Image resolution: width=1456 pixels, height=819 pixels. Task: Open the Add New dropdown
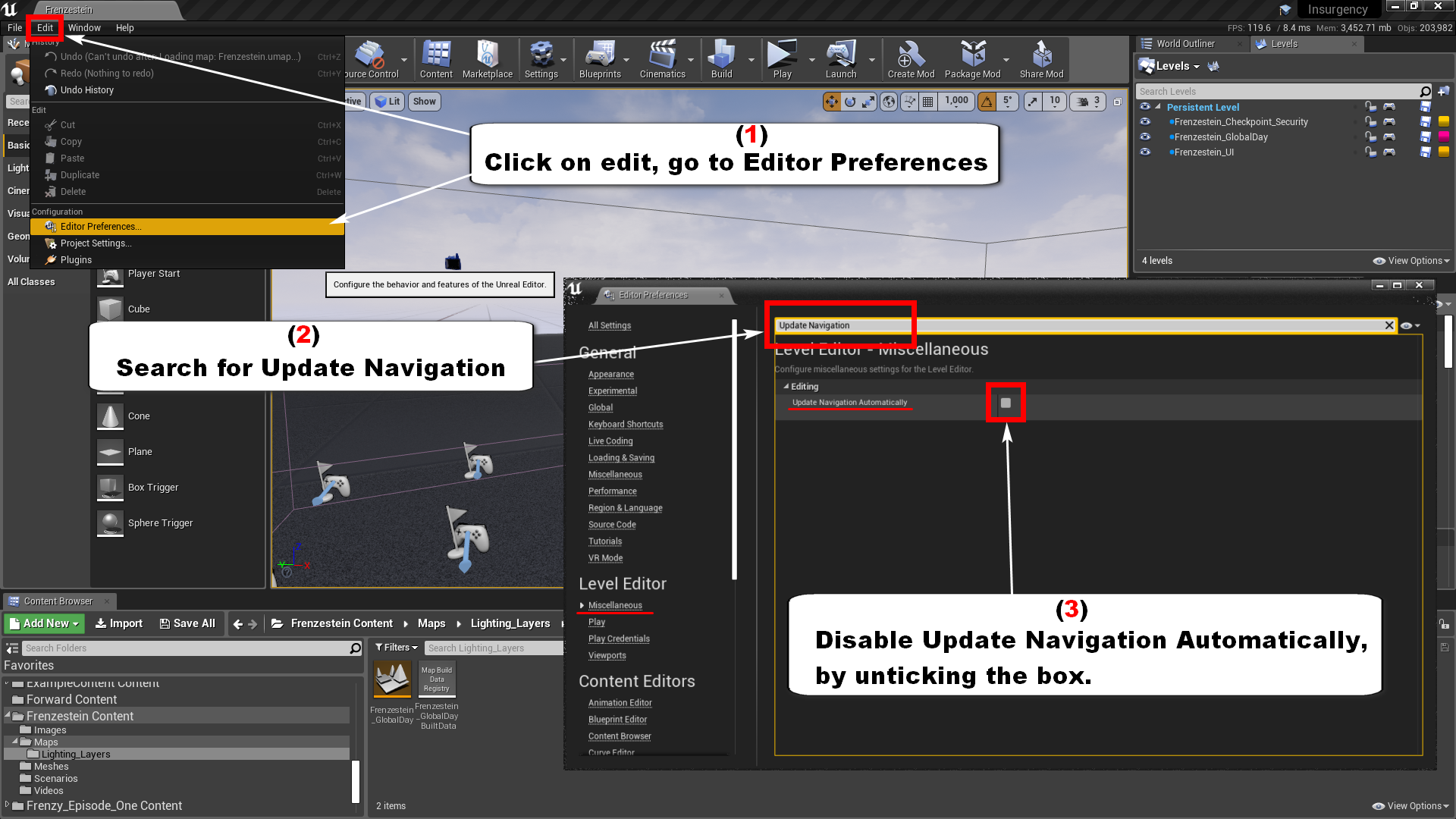[x=44, y=623]
